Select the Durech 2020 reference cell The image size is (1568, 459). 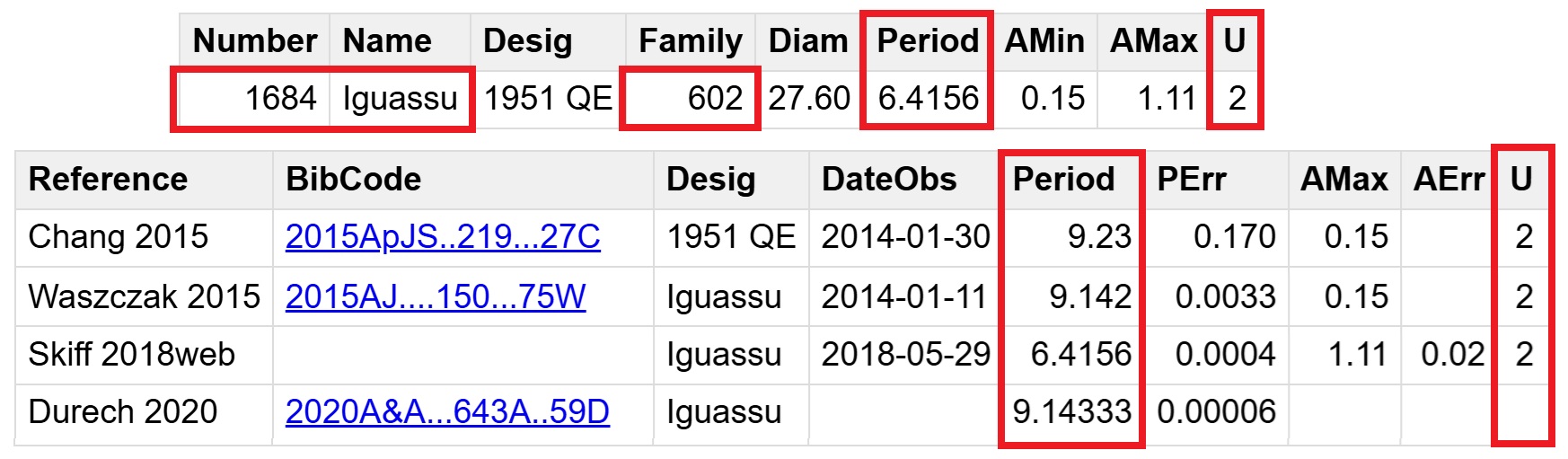(123, 412)
